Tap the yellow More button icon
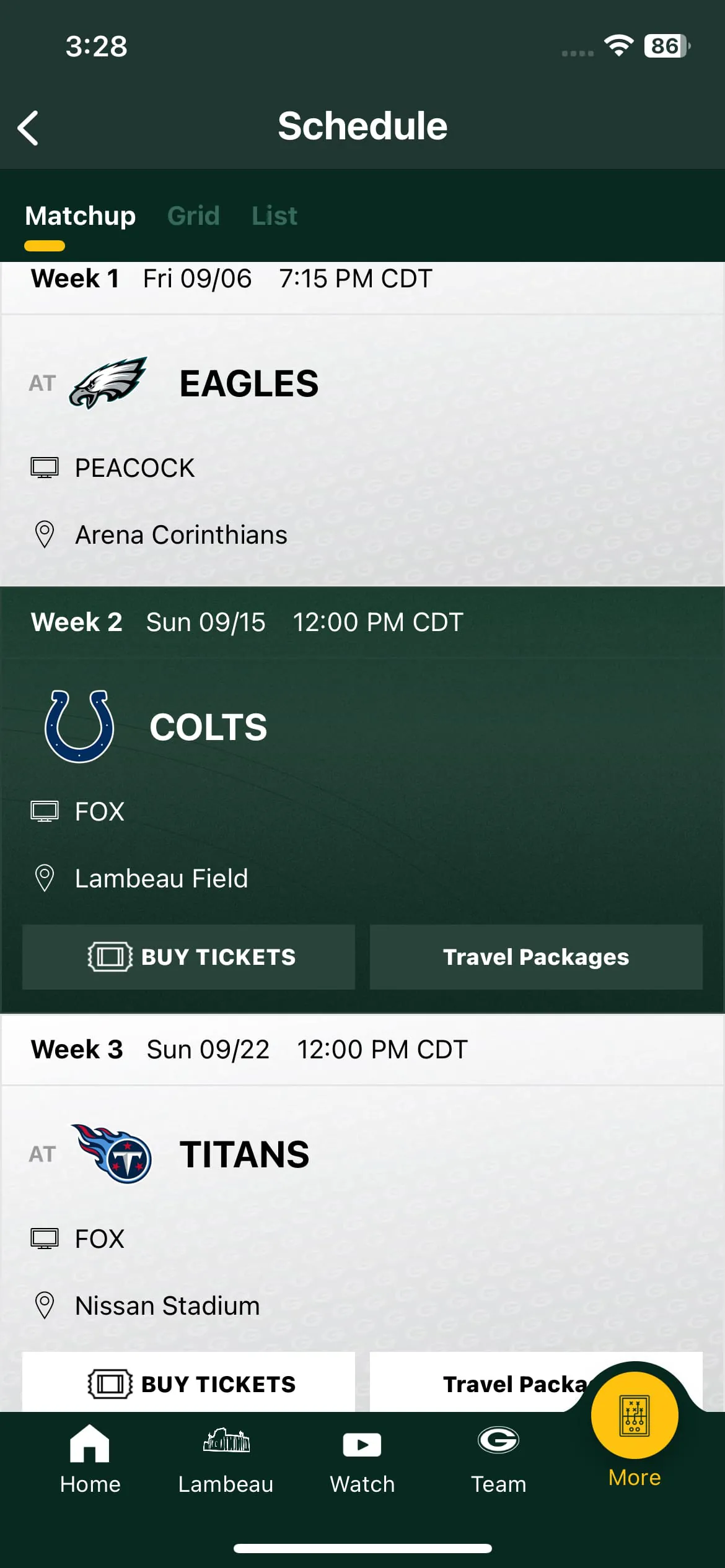Image resolution: width=725 pixels, height=1568 pixels. pos(634,1416)
